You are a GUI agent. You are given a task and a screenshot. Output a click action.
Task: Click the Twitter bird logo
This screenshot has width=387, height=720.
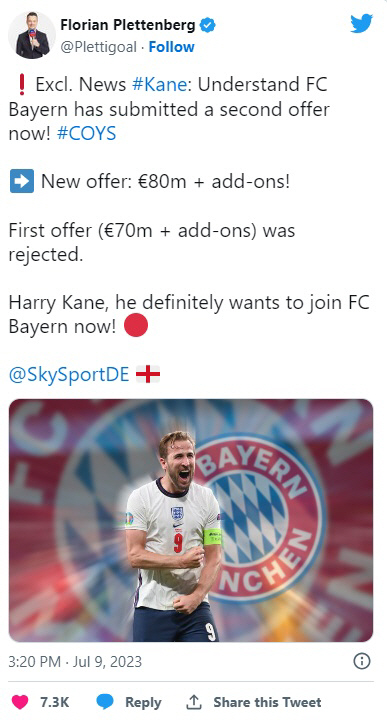(x=362, y=23)
